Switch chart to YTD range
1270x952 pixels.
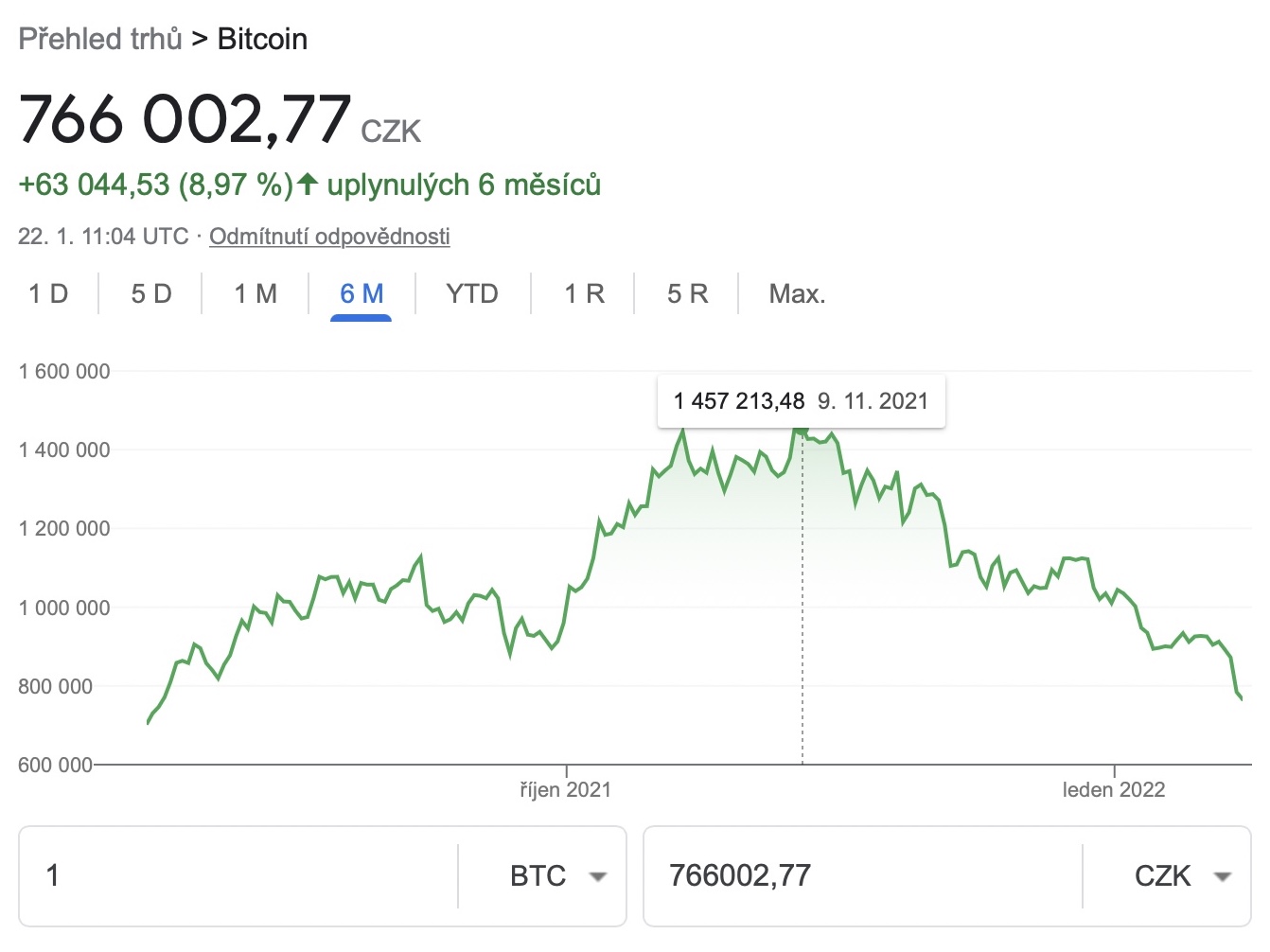coord(472,294)
